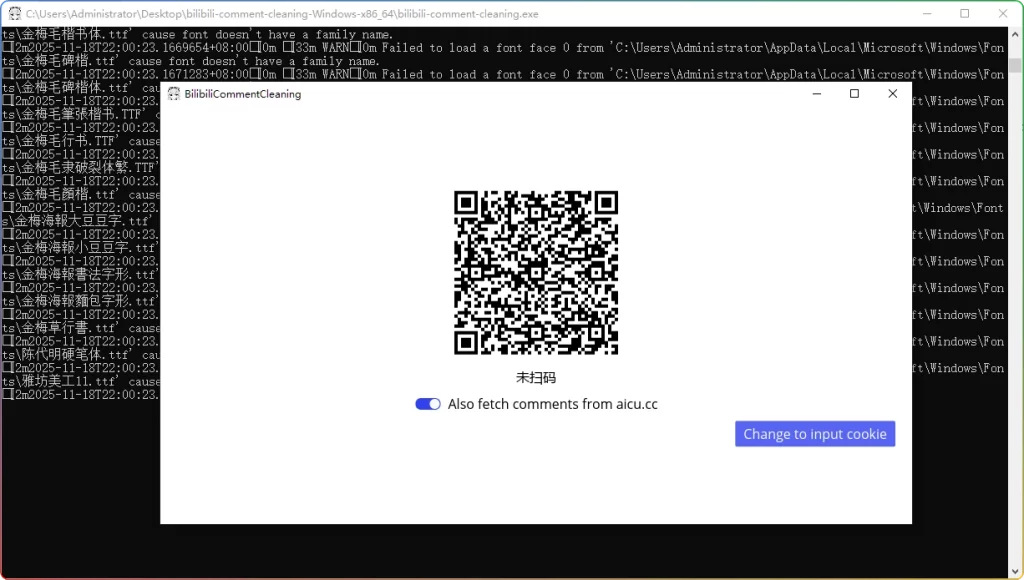Select the 未扫码 scan status label

click(536, 378)
